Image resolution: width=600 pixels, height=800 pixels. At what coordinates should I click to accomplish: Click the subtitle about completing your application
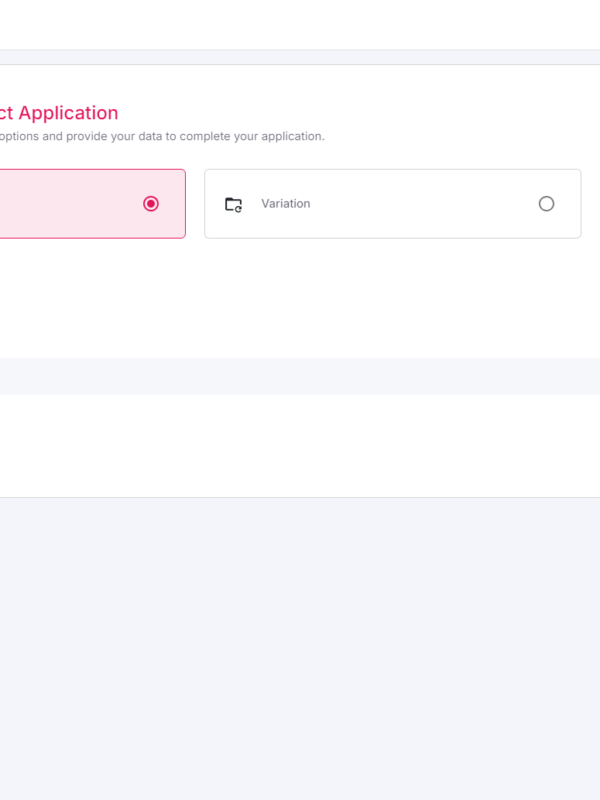pos(162,136)
